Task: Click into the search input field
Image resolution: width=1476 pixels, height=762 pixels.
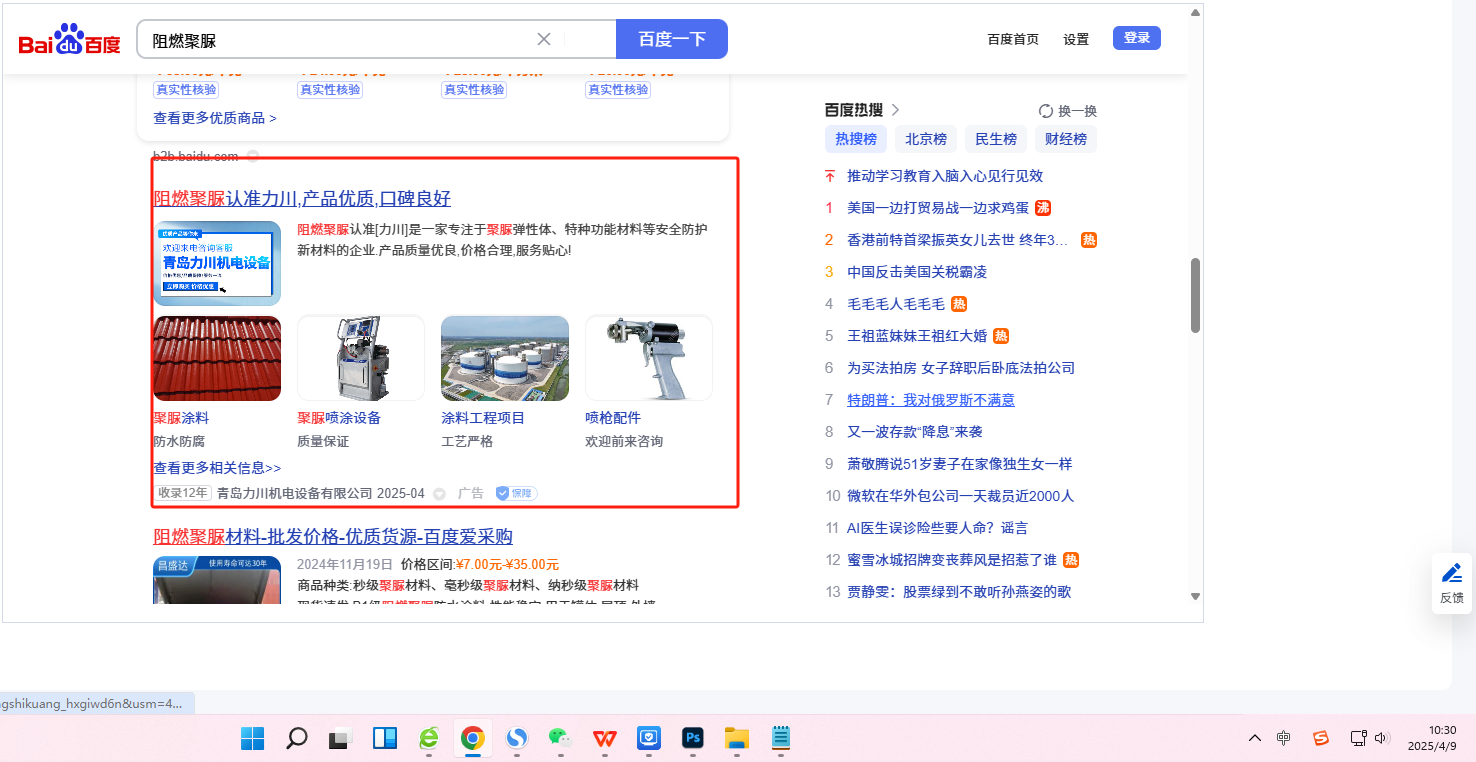Action: pyautogui.click(x=340, y=40)
